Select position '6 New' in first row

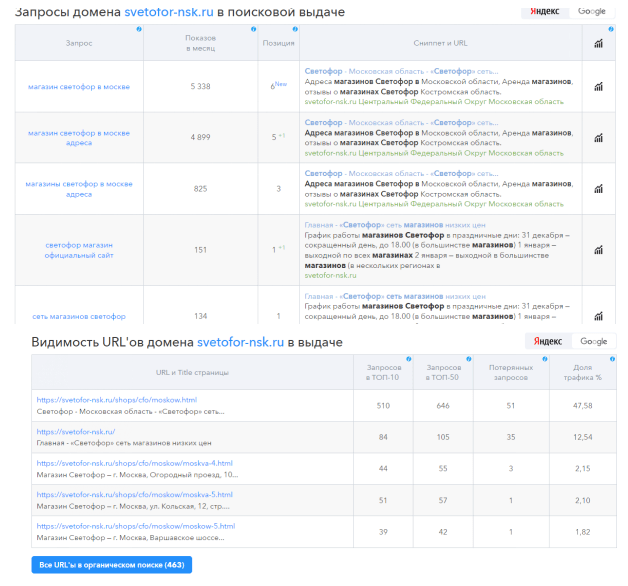pyautogui.click(x=279, y=85)
